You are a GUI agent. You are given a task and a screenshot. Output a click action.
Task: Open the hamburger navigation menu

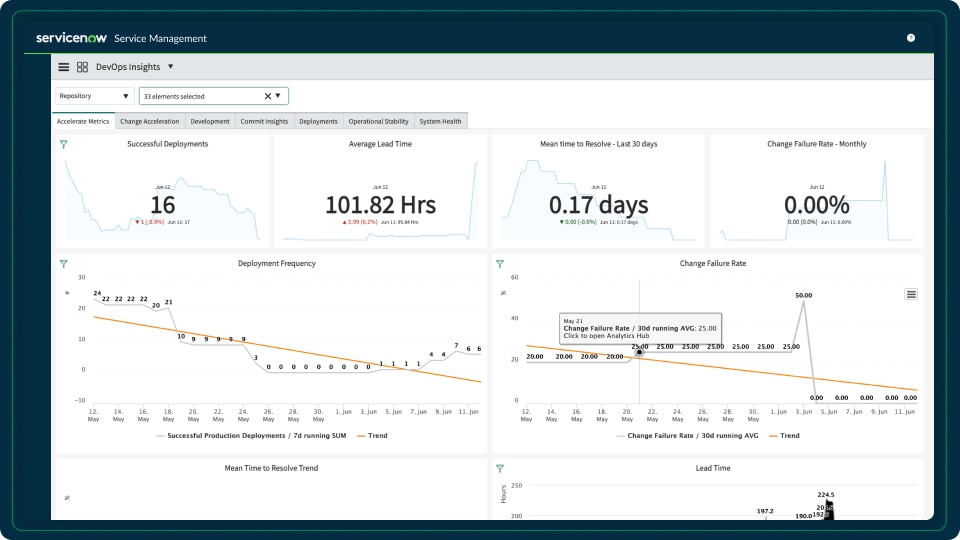(x=64, y=67)
